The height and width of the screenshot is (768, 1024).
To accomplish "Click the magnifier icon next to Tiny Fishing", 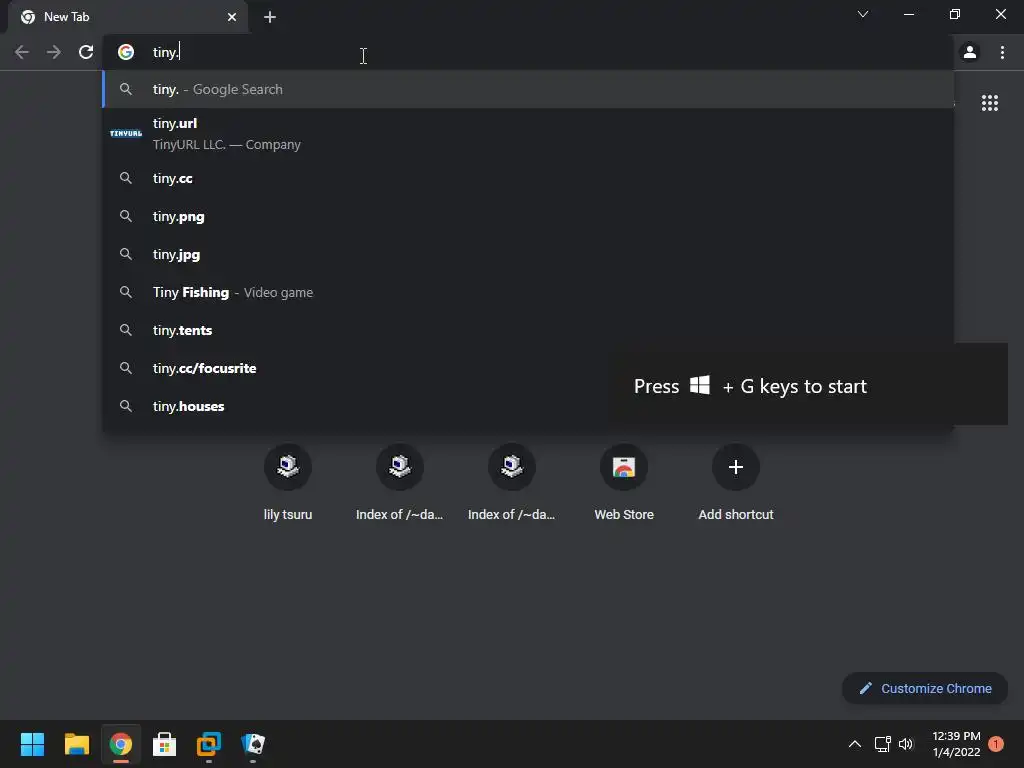I will tap(126, 292).
